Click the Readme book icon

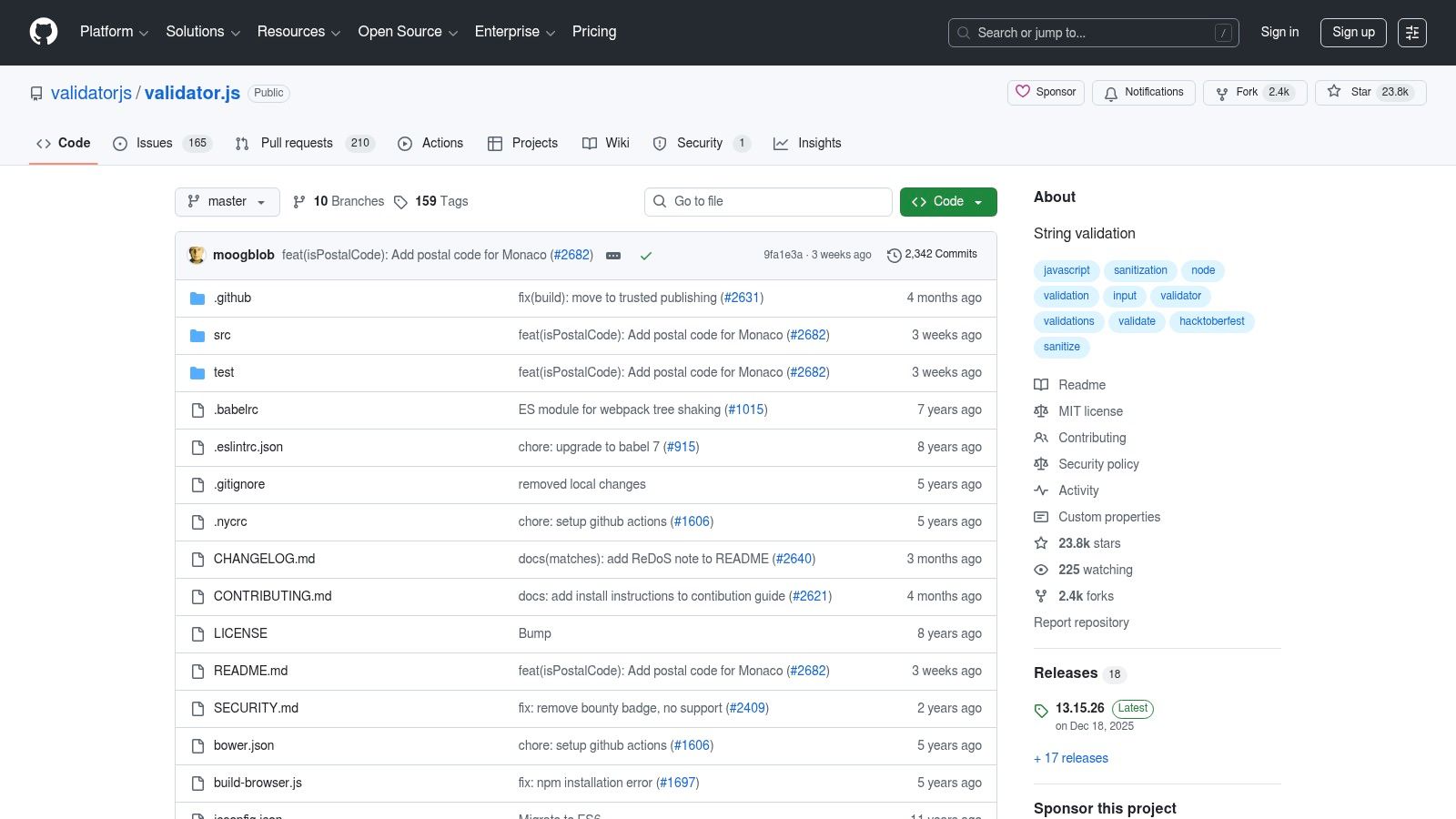(x=1040, y=385)
